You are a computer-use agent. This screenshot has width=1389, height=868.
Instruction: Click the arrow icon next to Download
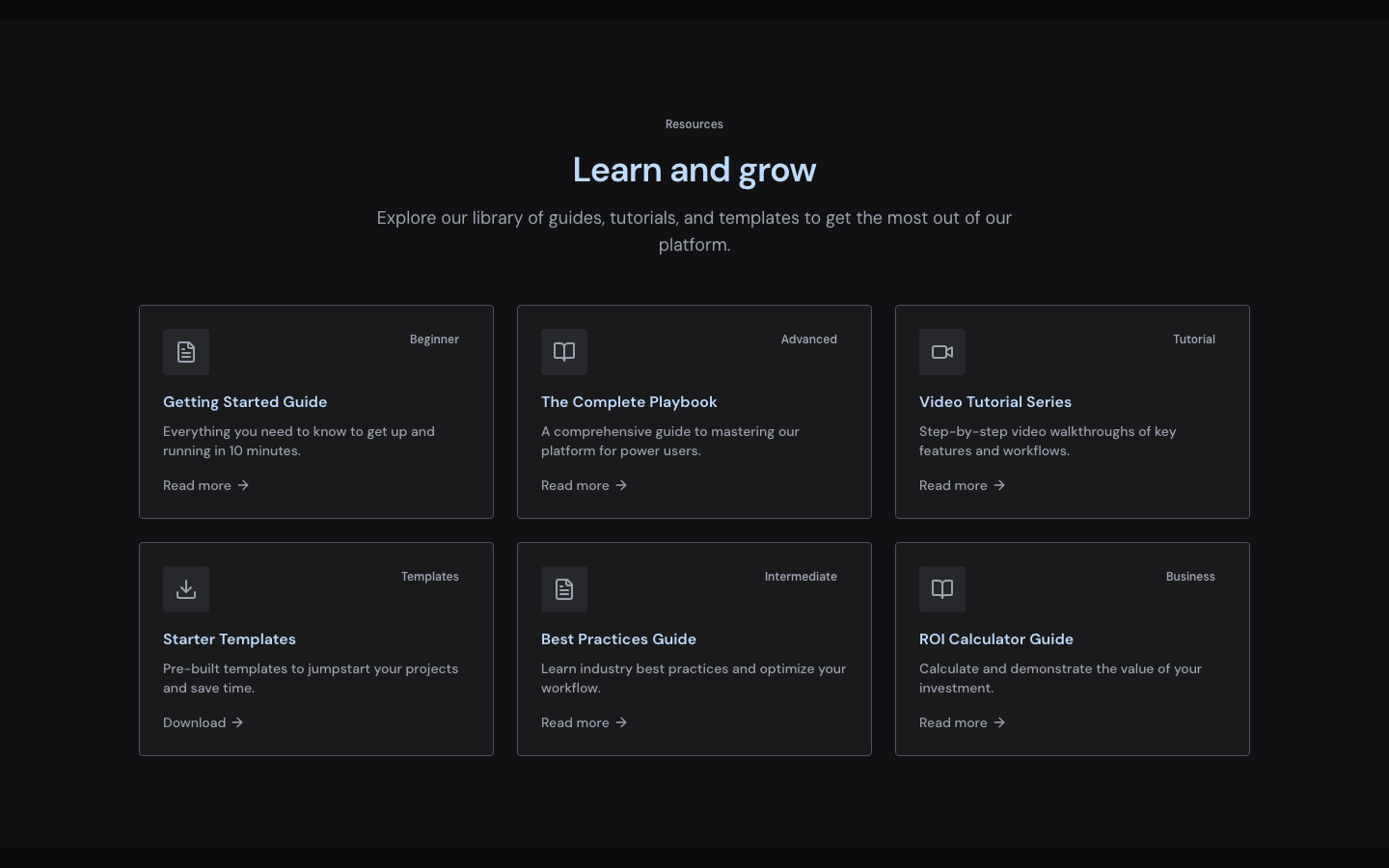click(237, 722)
